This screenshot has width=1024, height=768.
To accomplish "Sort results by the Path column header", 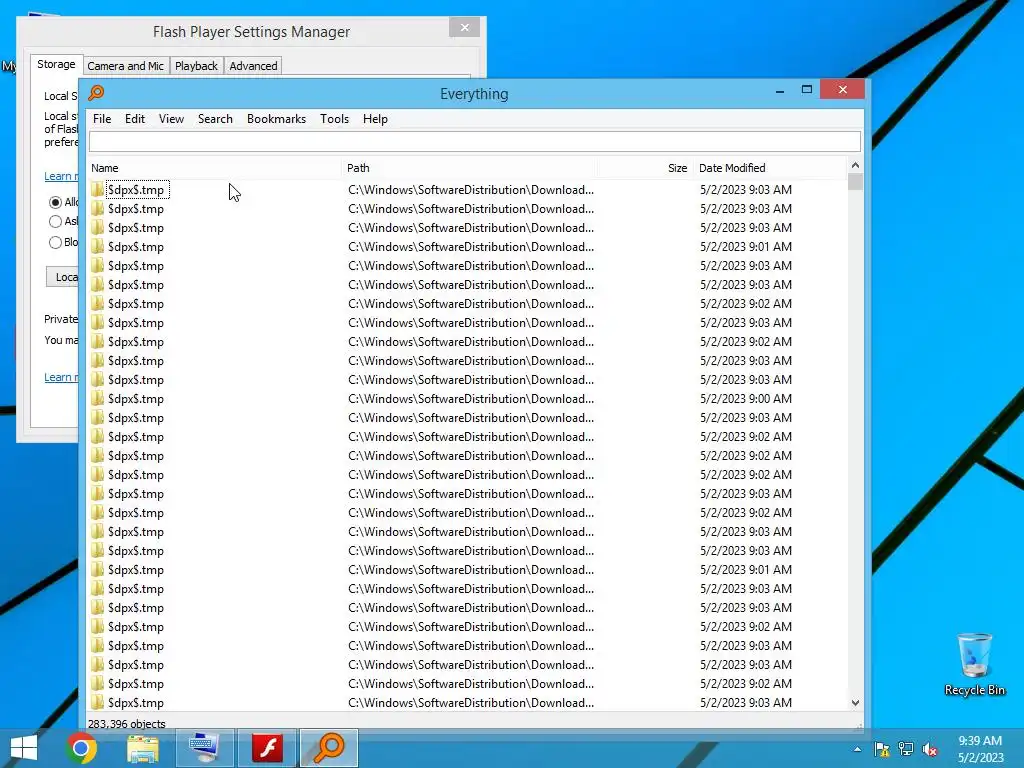I will pos(469,168).
